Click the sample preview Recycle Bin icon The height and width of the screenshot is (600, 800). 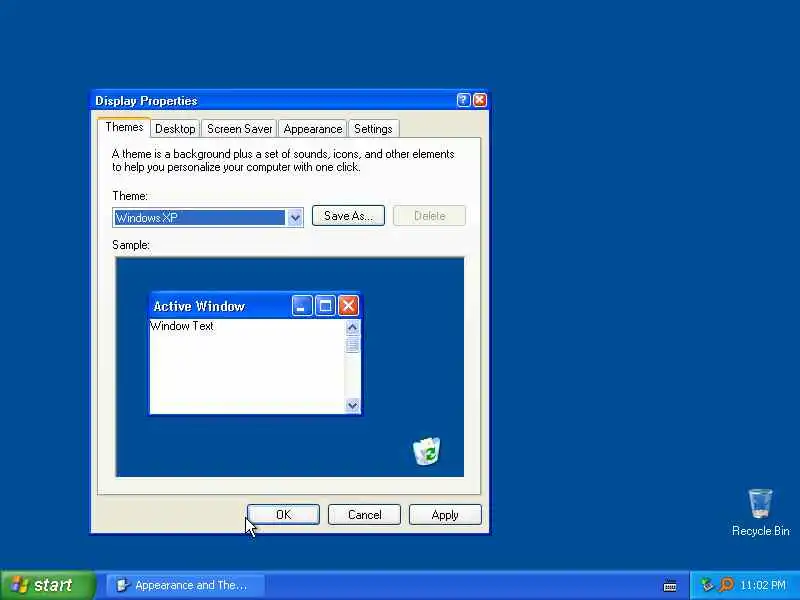(427, 451)
